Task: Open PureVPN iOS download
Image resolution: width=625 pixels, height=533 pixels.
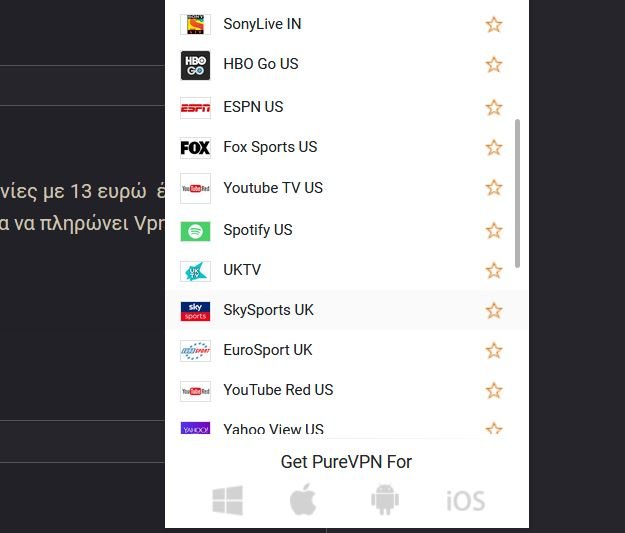Action: click(x=466, y=501)
